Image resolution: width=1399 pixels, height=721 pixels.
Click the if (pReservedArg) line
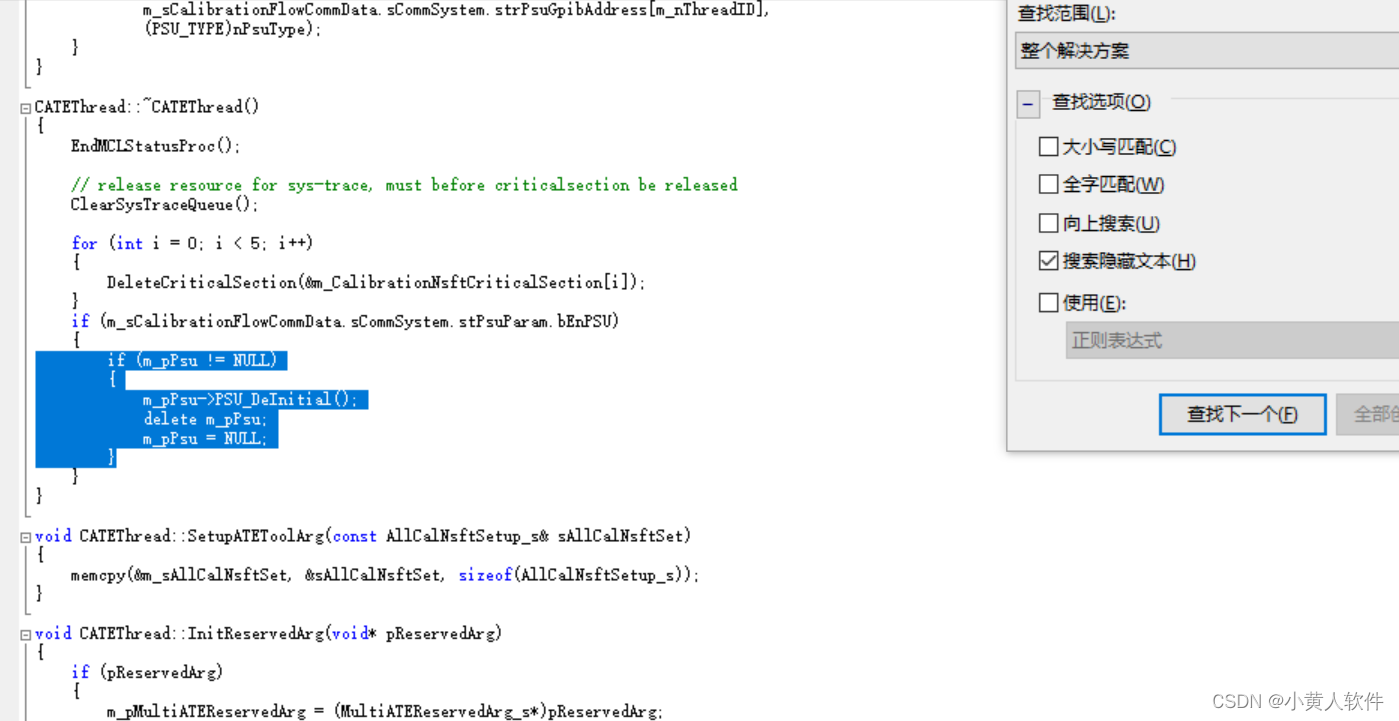(147, 672)
